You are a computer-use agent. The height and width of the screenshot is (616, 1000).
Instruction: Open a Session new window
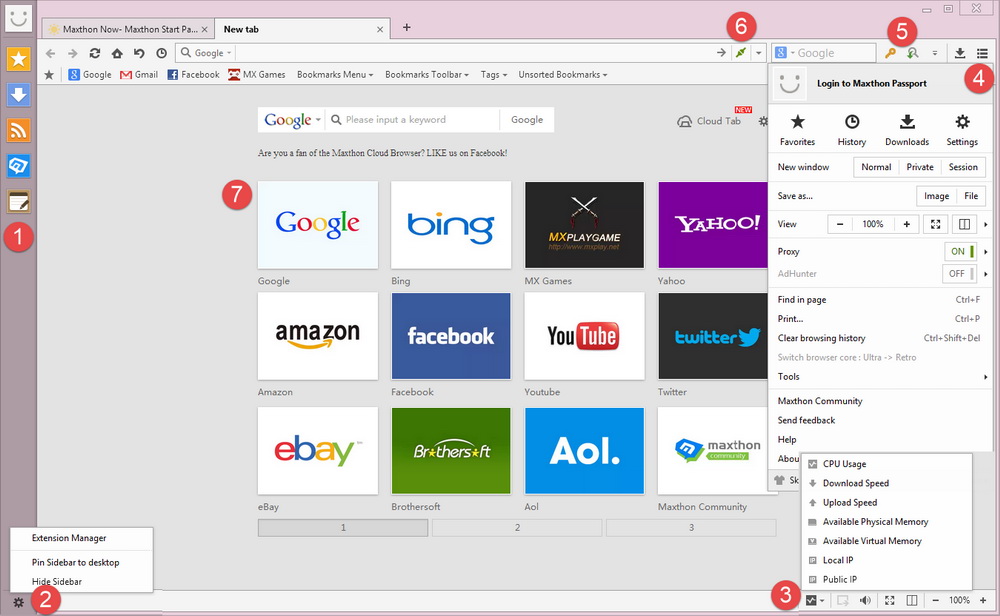point(963,167)
